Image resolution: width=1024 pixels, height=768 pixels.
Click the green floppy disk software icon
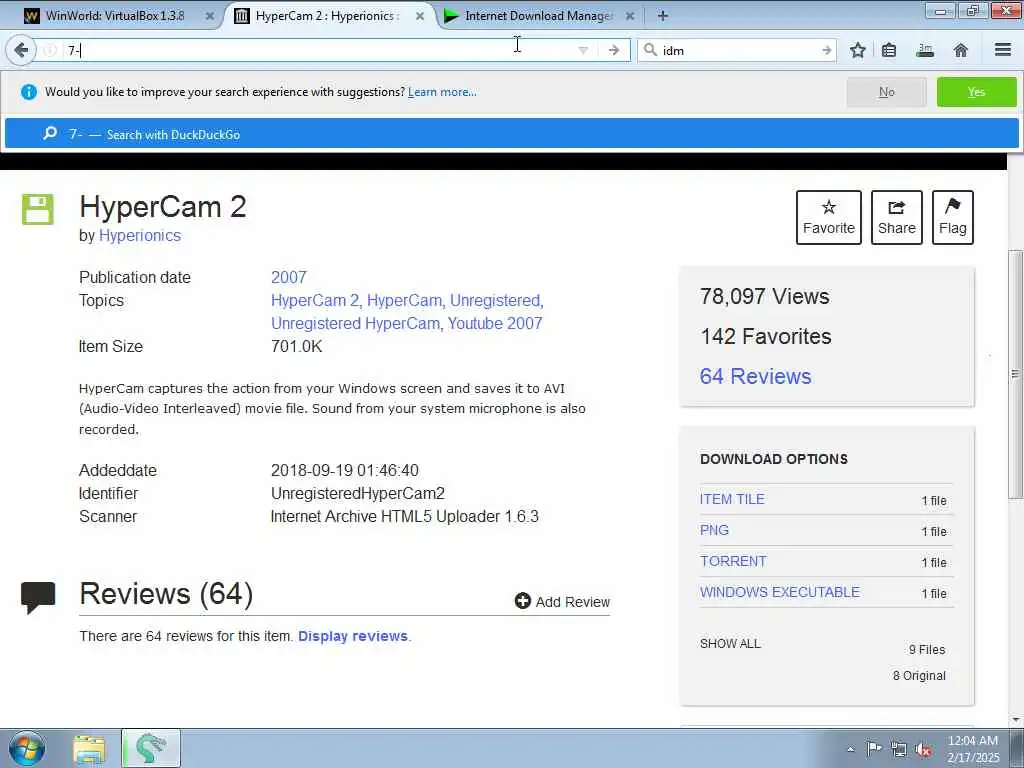coord(38,209)
